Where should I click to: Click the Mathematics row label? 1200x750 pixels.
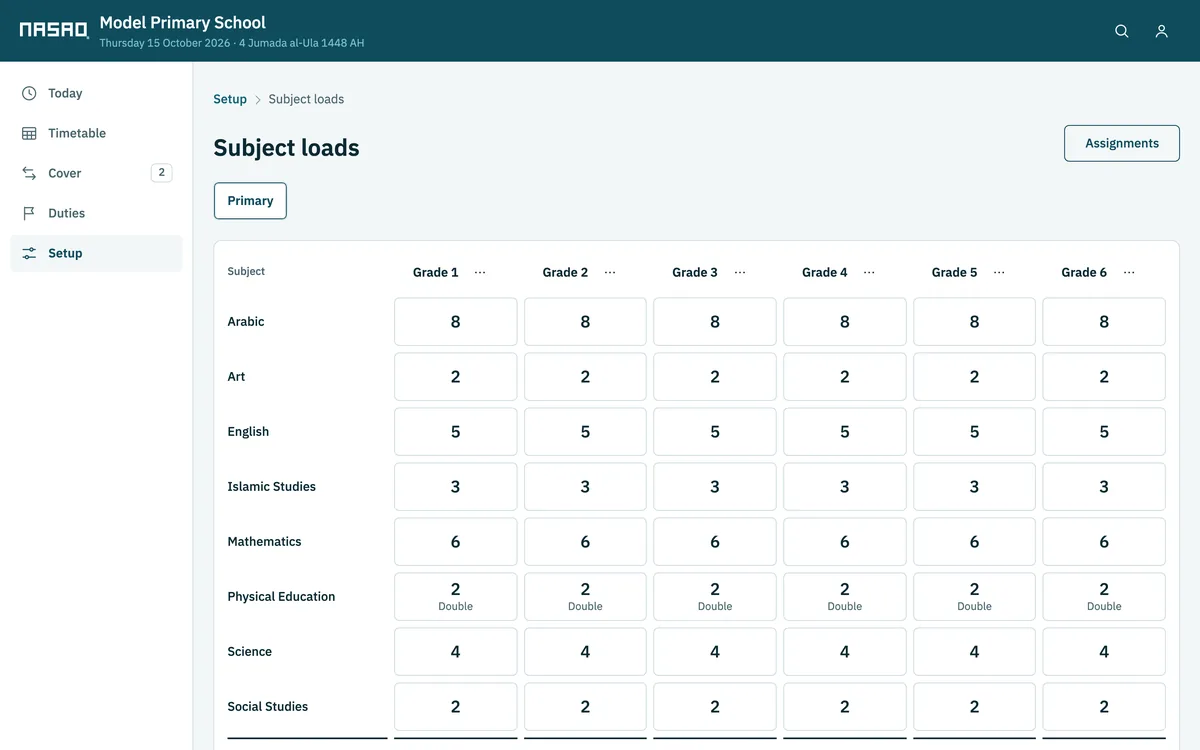[x=264, y=542]
